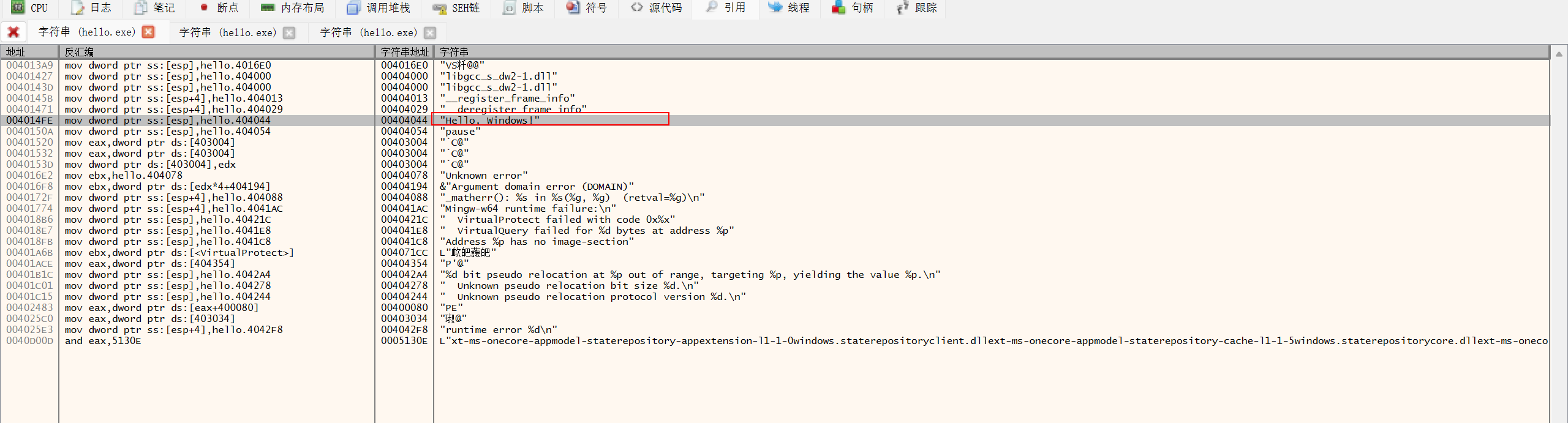
Task: Select address 0040D00D in the 地址 column
Action: 30,341
